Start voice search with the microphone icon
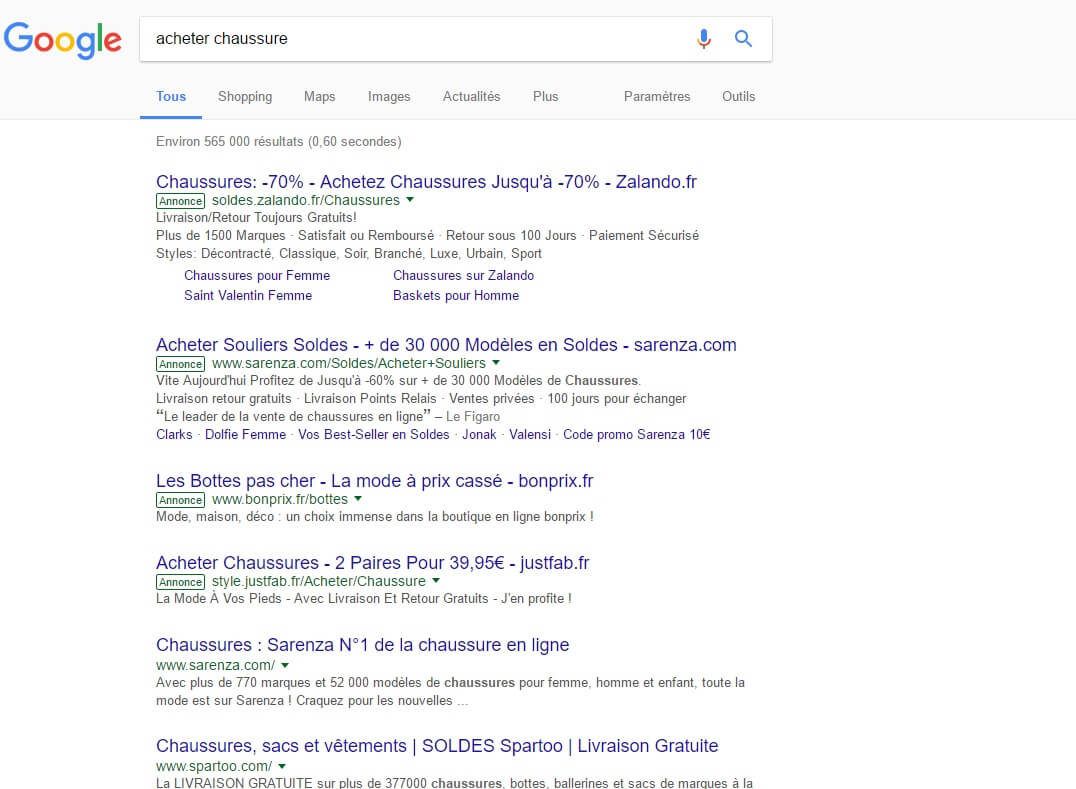Image resolution: width=1076 pixels, height=789 pixels. [x=703, y=38]
